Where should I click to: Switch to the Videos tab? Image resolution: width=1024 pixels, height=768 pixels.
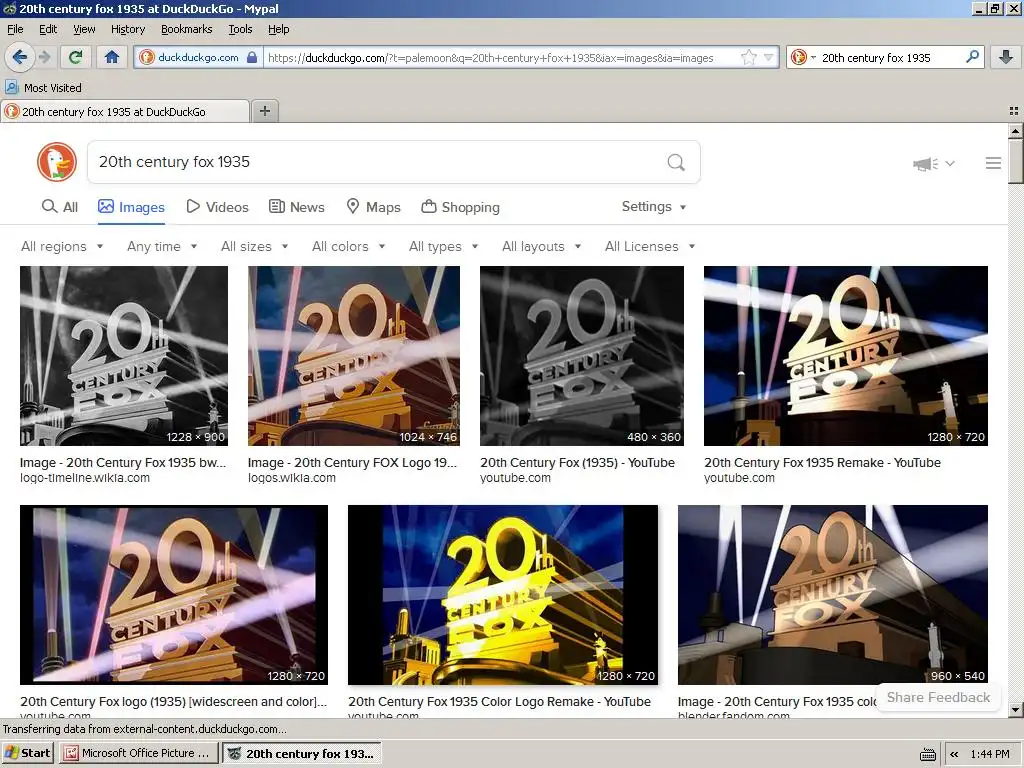tap(217, 207)
